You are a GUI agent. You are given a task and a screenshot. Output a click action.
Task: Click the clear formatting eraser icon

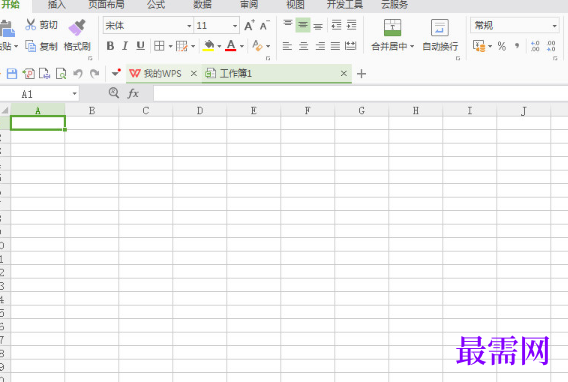pos(257,46)
